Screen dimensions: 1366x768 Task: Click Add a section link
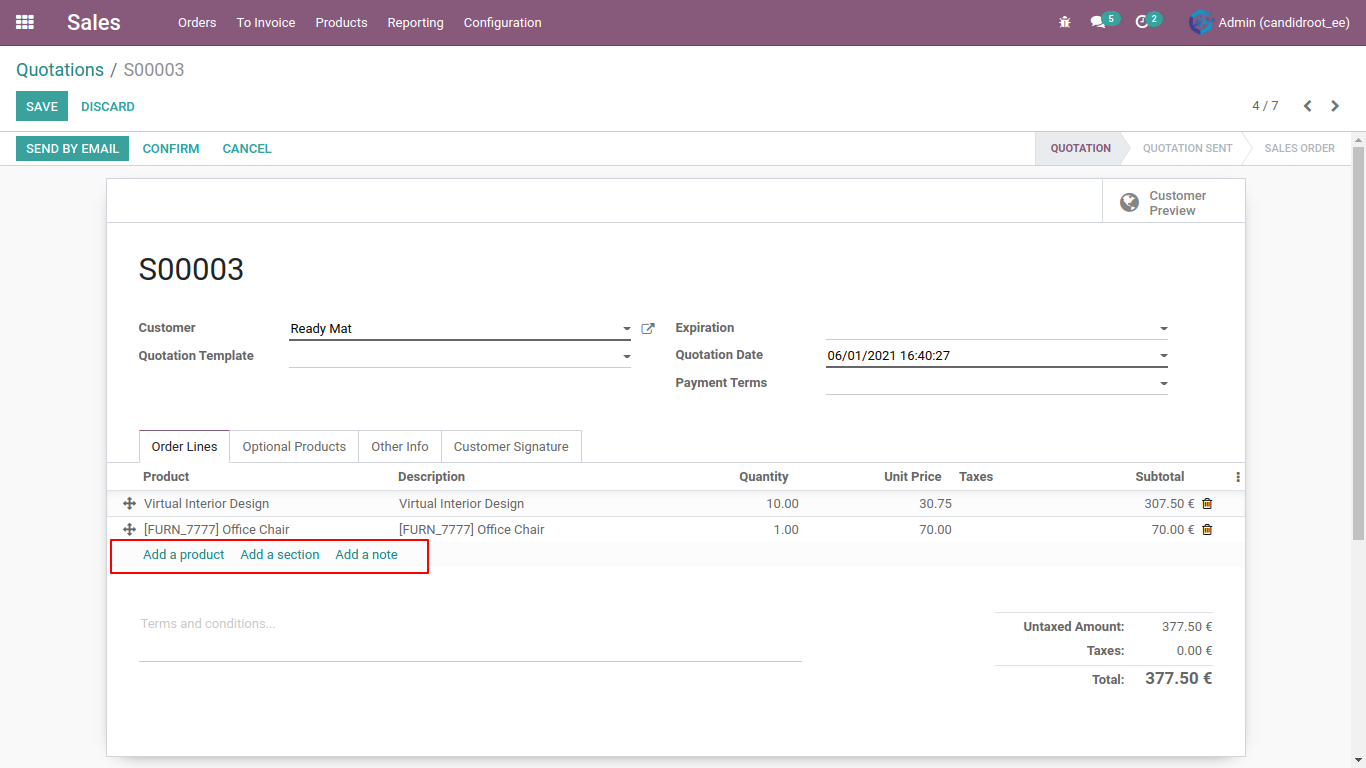pyautogui.click(x=280, y=554)
